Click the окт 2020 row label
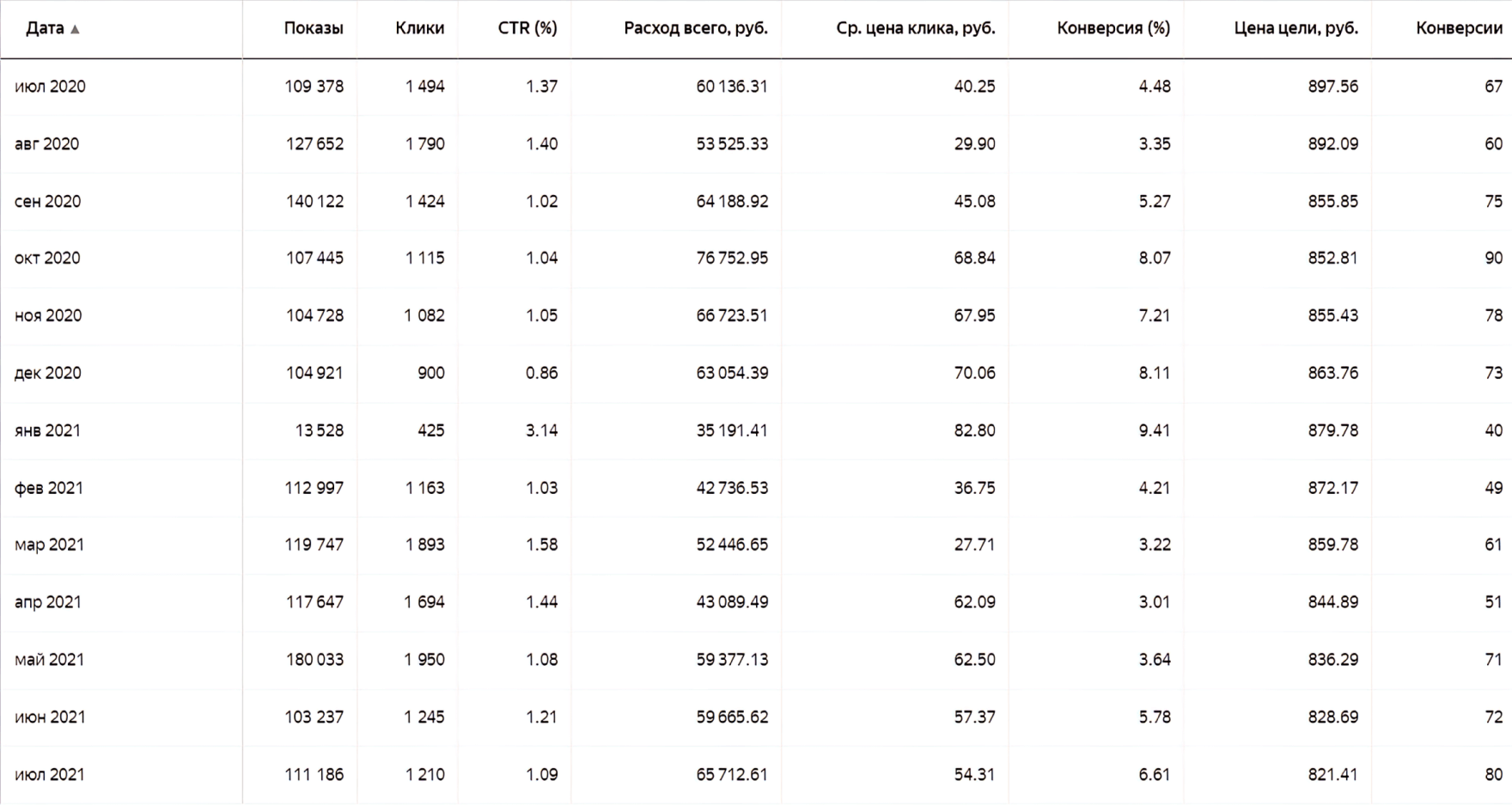This screenshot has height=805, width=1512. [x=47, y=259]
